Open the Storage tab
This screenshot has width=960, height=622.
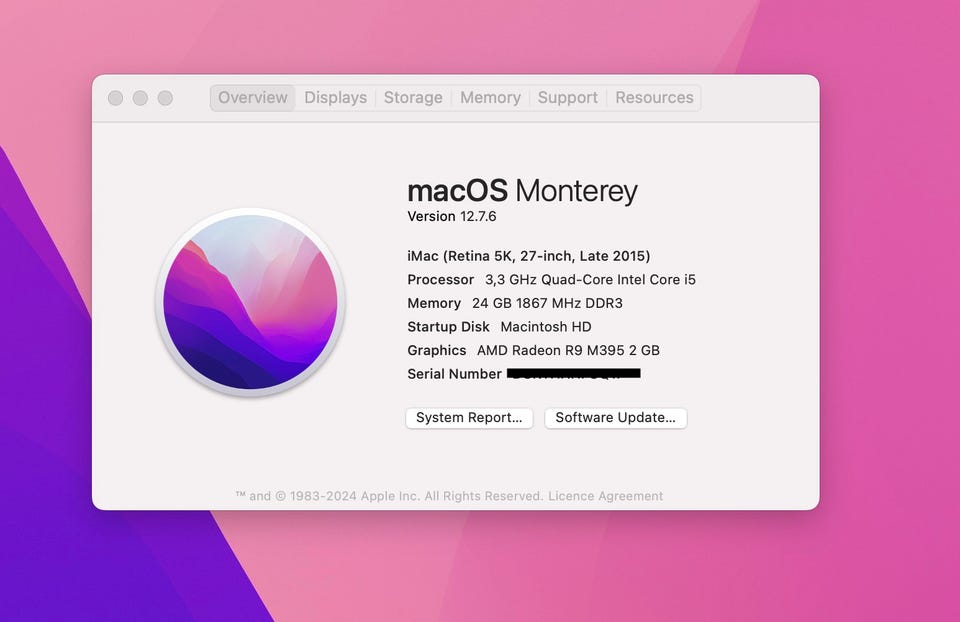(413, 98)
